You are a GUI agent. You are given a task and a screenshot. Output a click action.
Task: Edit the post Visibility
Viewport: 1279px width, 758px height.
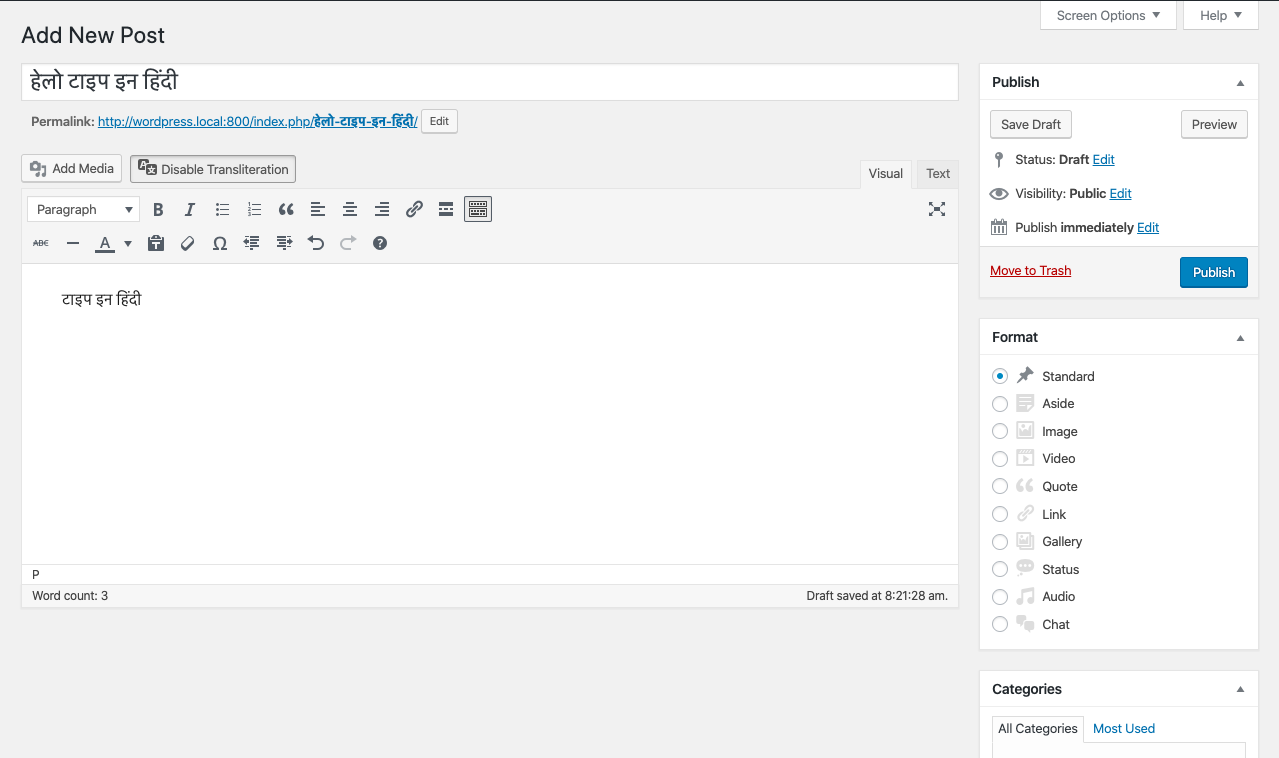1120,194
